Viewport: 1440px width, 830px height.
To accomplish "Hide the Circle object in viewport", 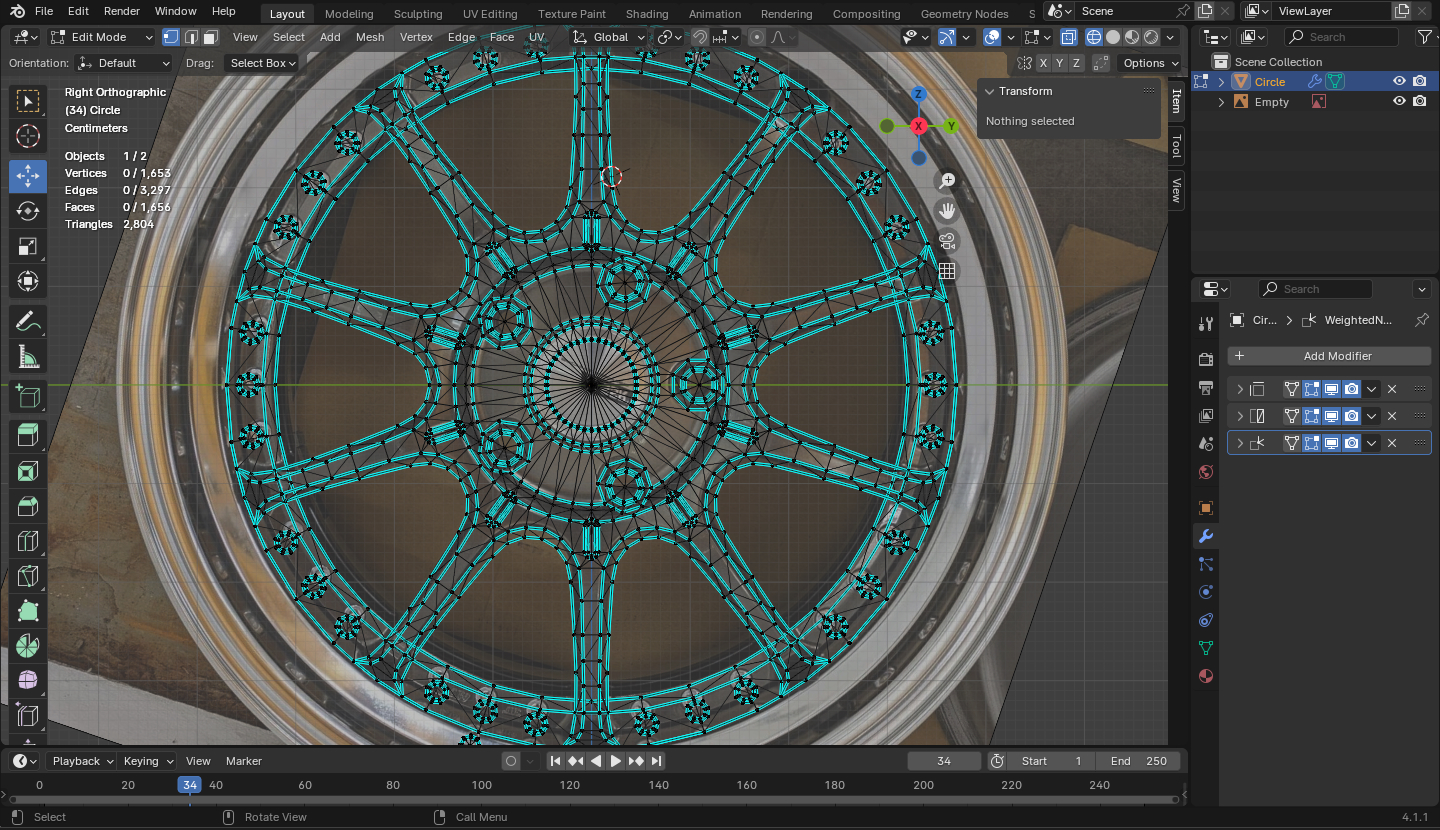I will 1399,82.
